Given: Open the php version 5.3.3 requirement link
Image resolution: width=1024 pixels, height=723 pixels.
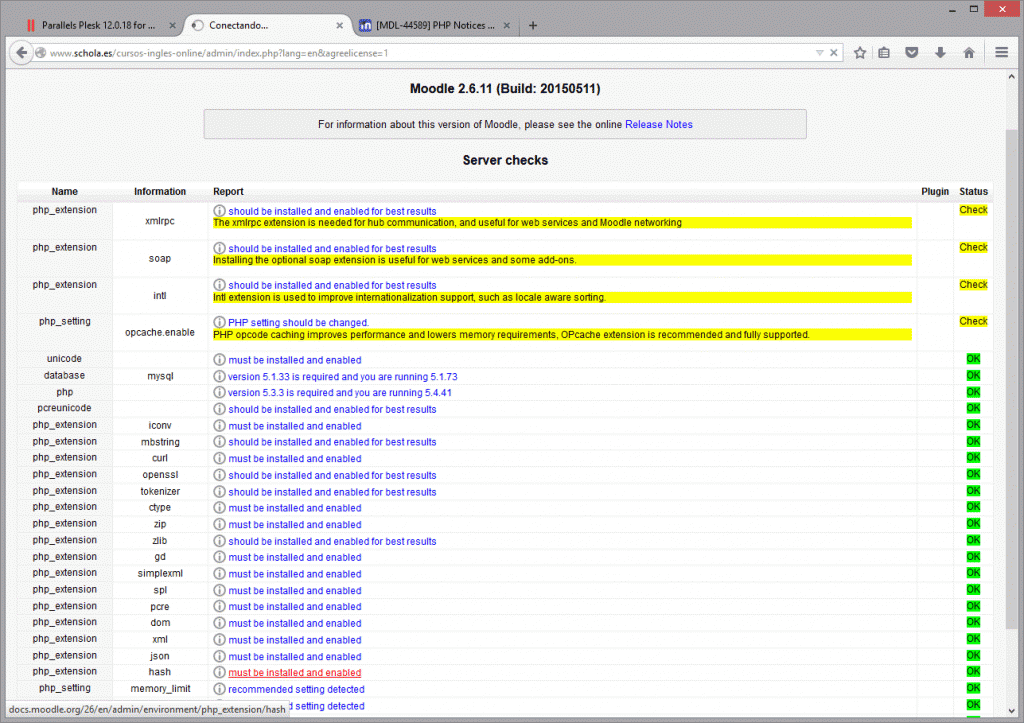Looking at the screenshot, I should pos(340,393).
